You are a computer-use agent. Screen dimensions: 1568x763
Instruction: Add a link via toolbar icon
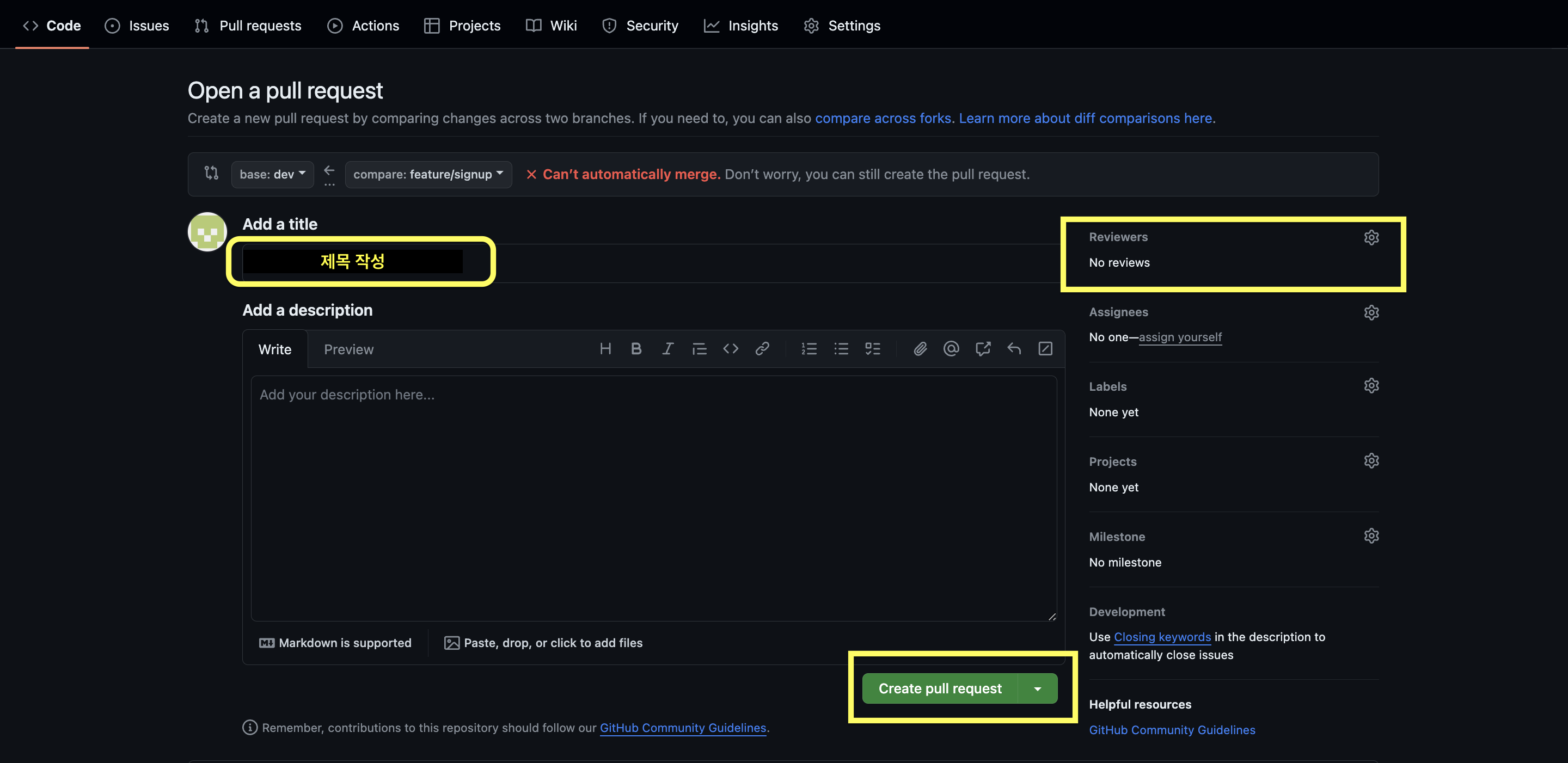click(762, 349)
